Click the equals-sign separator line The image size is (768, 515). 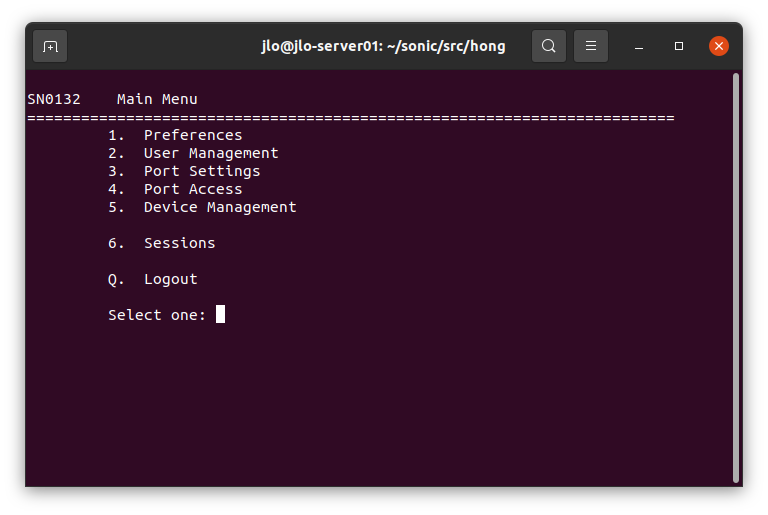point(350,118)
